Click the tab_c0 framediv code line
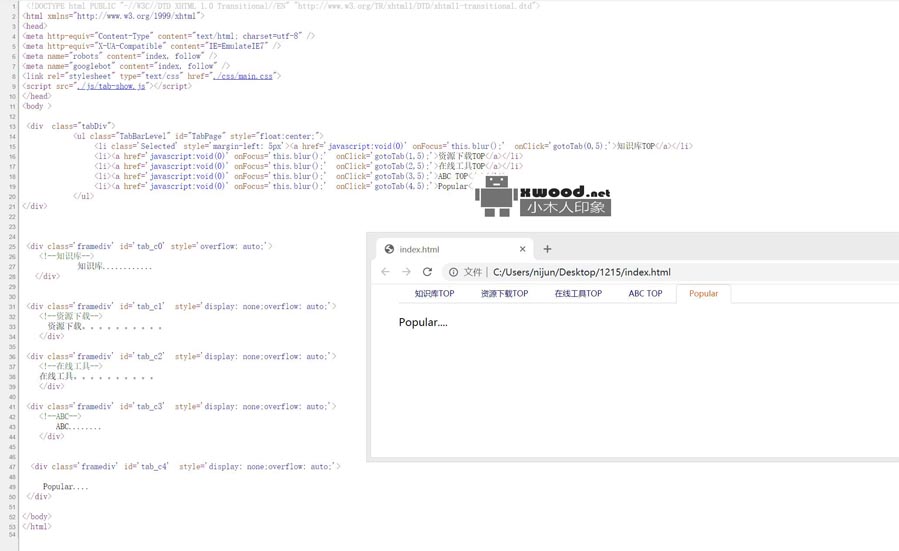Screen dimensions: 899x551 [149, 246]
